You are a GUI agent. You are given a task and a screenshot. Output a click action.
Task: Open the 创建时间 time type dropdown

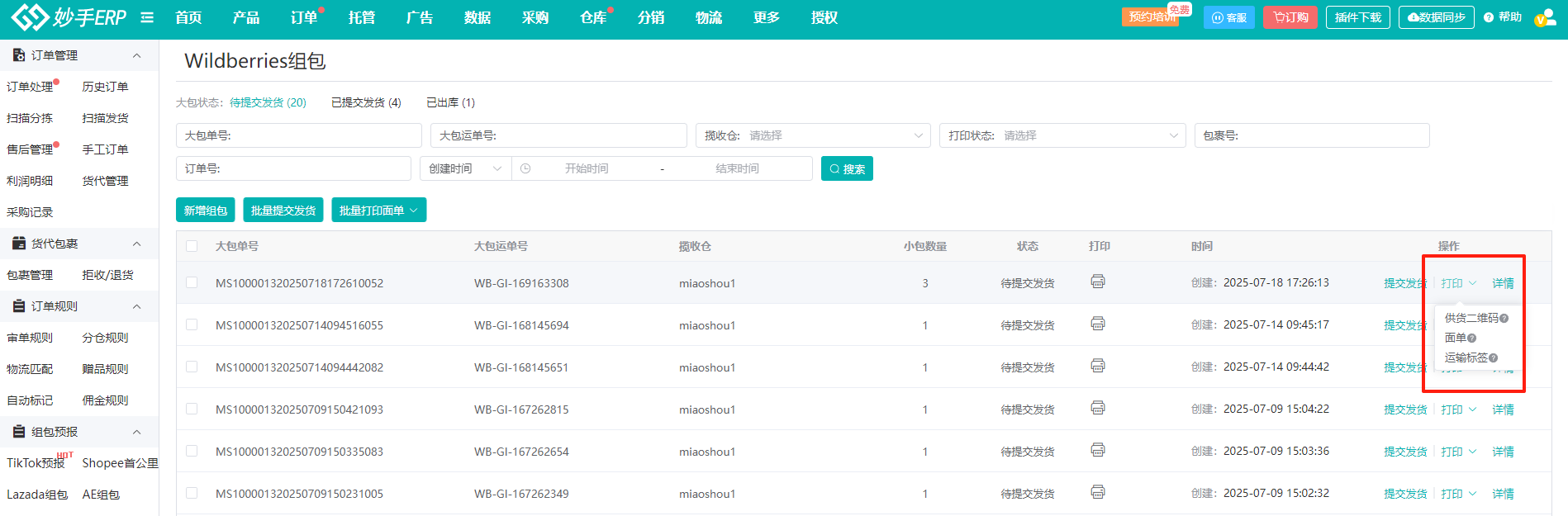tap(466, 168)
